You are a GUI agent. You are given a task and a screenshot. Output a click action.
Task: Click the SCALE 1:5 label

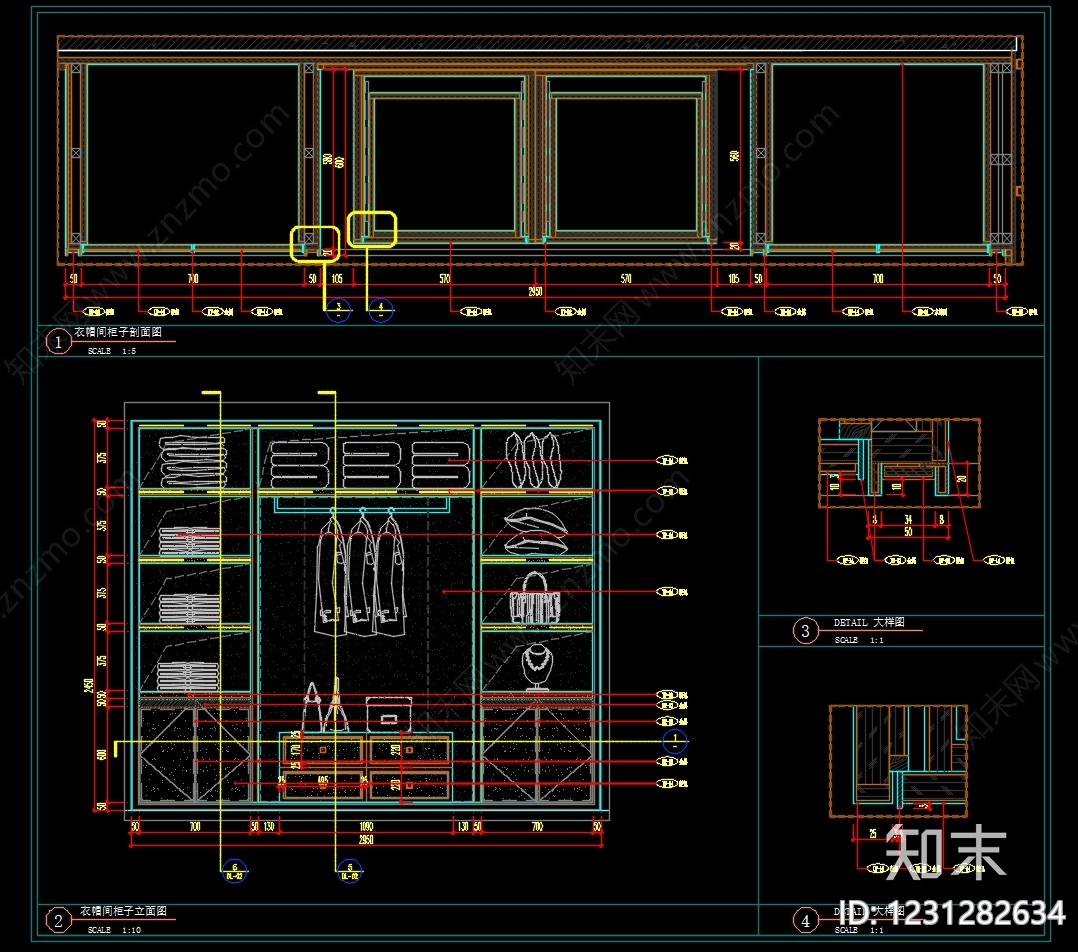pyautogui.click(x=112, y=351)
